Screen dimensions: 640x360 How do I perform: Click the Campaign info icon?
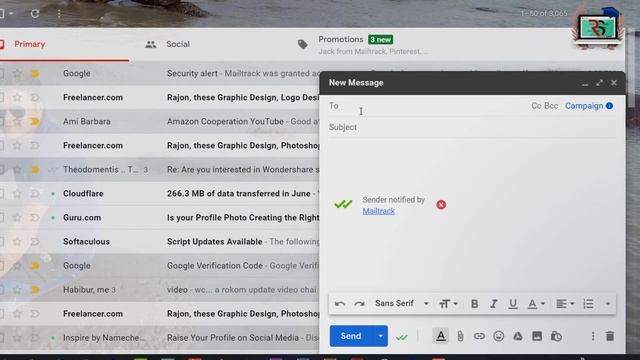(x=609, y=106)
